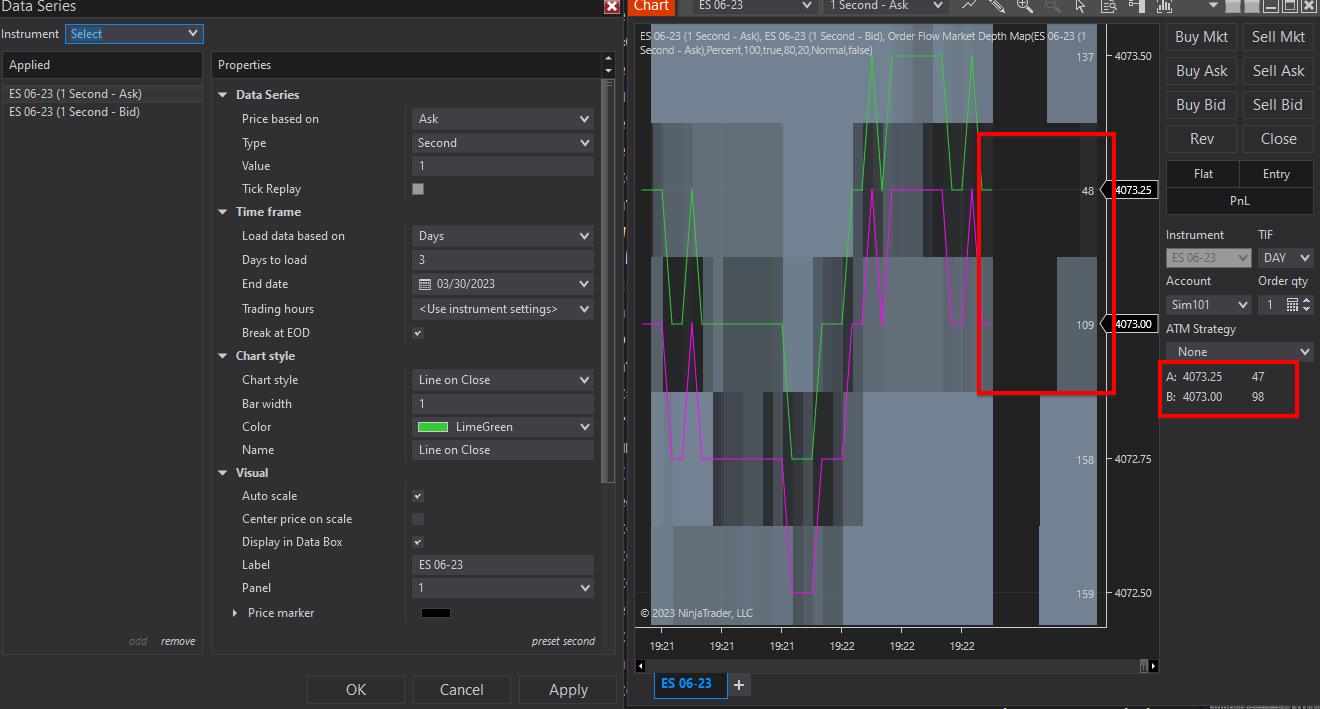The width and height of the screenshot is (1320, 709).
Task: Click the LimeGreen color swatch
Action: (432, 427)
